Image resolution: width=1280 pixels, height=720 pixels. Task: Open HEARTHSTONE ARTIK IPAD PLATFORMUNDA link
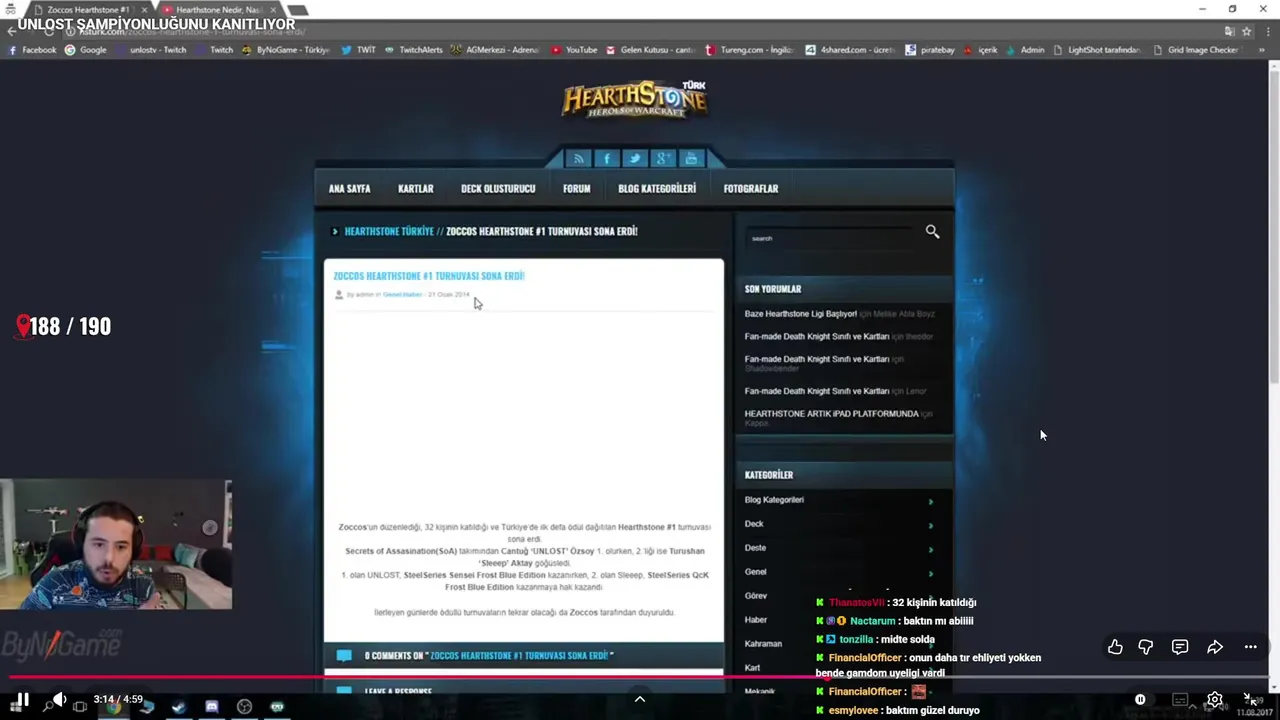(831, 413)
